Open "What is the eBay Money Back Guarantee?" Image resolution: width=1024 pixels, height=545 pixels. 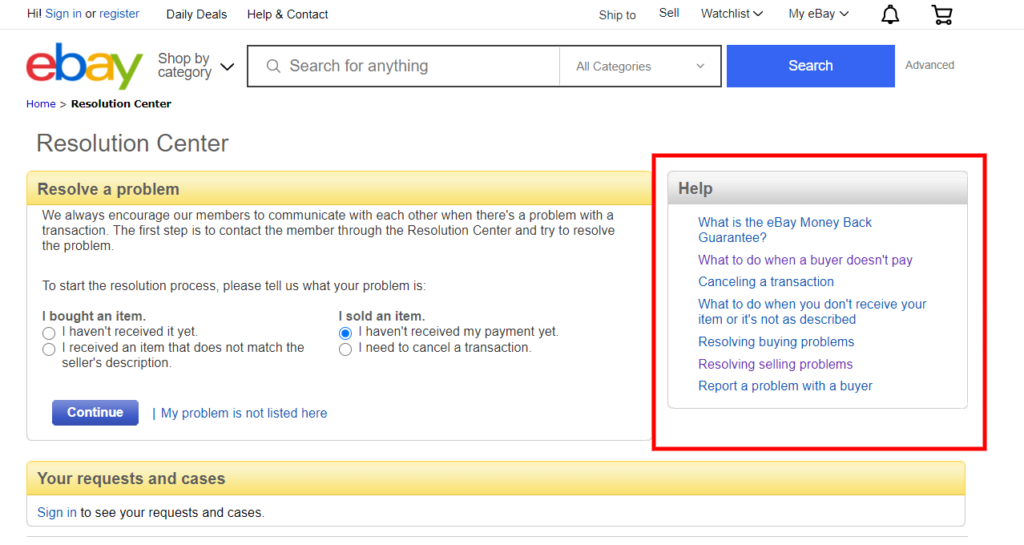click(x=784, y=230)
